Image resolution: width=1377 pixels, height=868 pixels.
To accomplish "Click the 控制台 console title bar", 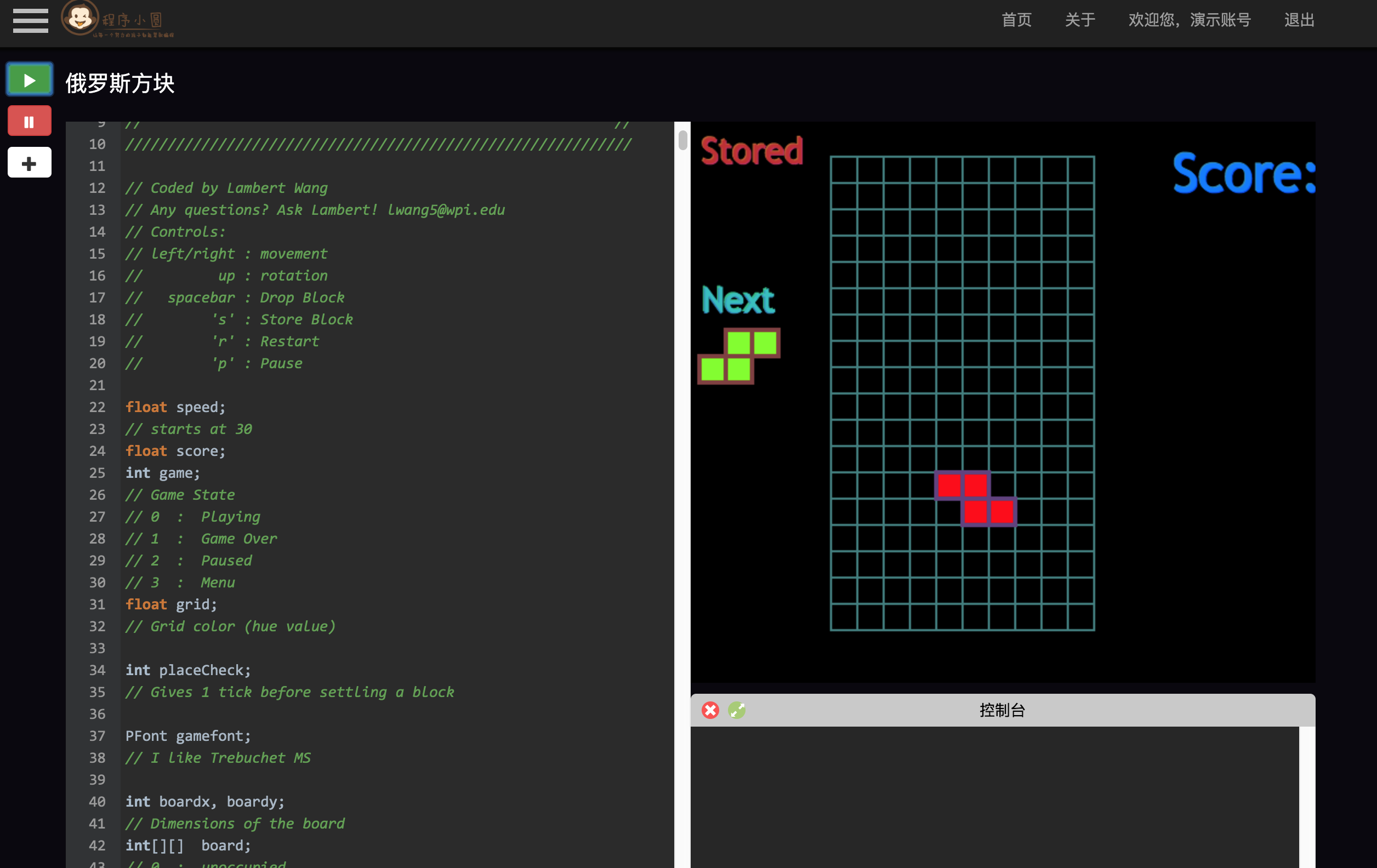I will 1002,710.
